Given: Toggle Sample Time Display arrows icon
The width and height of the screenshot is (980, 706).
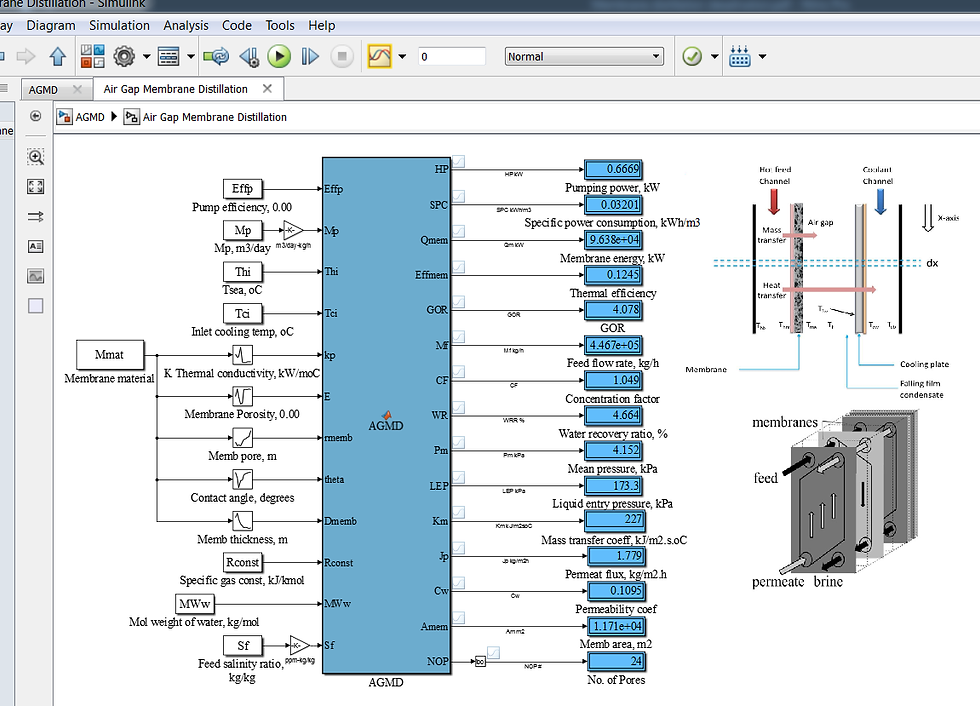Looking at the screenshot, I should click(x=36, y=216).
